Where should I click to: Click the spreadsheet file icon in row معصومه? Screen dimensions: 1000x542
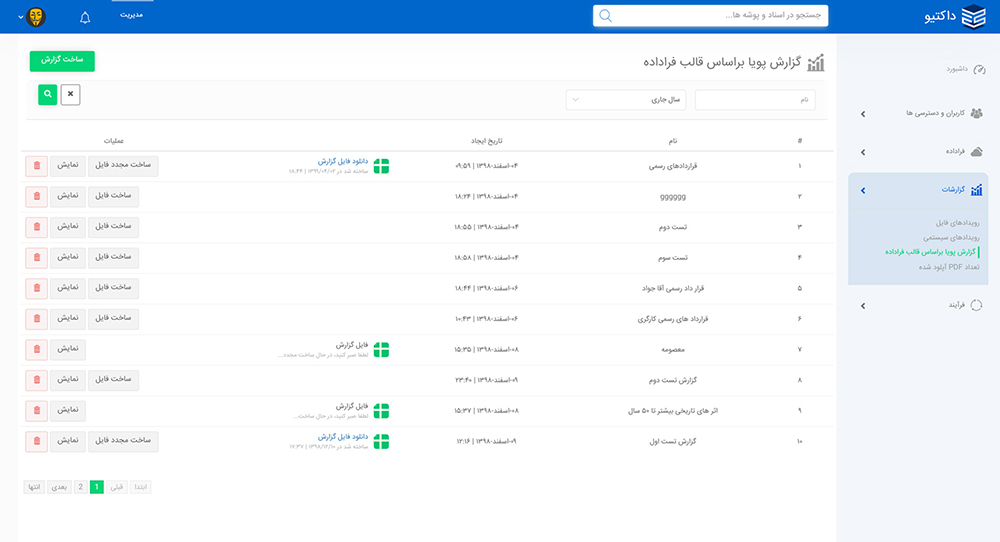pos(381,350)
